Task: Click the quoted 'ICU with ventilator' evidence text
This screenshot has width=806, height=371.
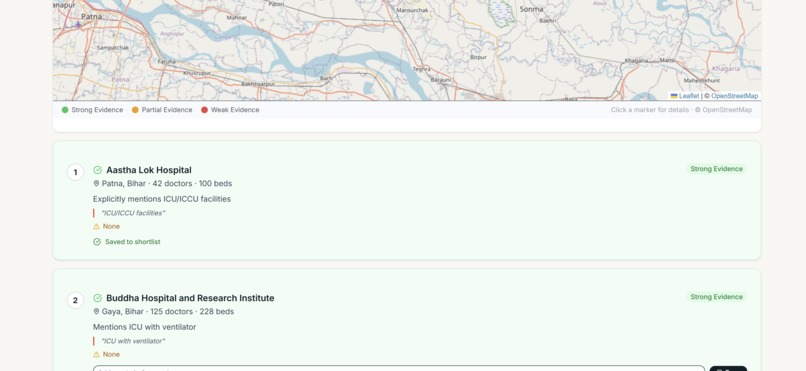Action: 134,341
